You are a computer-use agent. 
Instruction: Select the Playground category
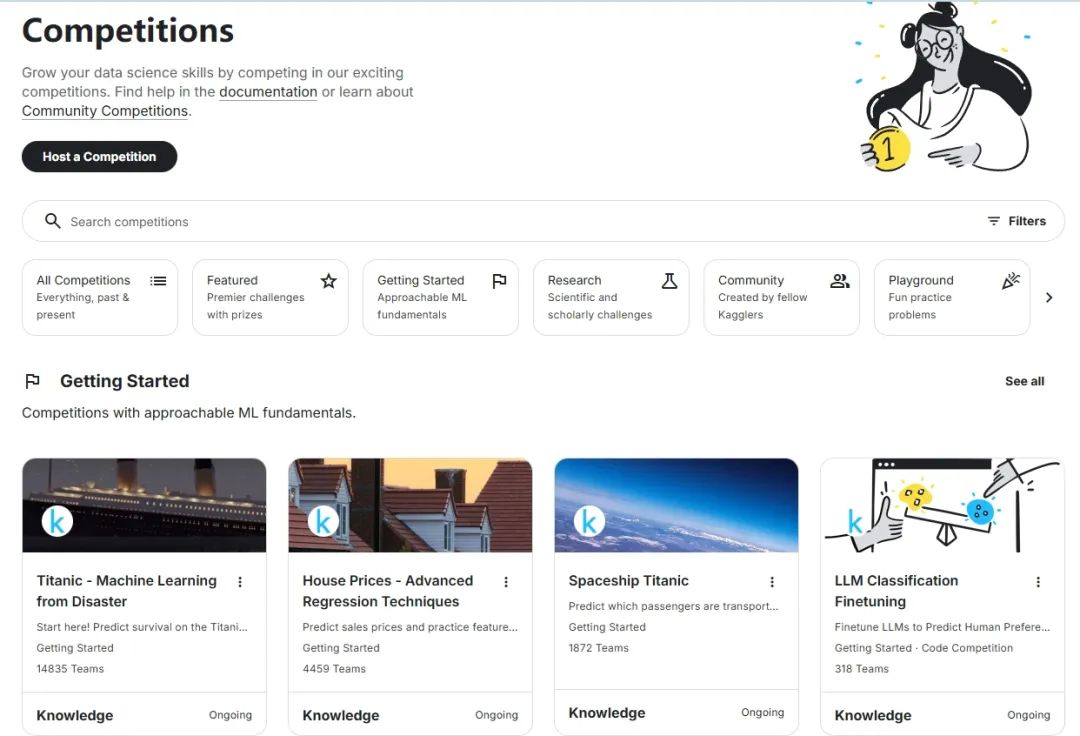952,297
